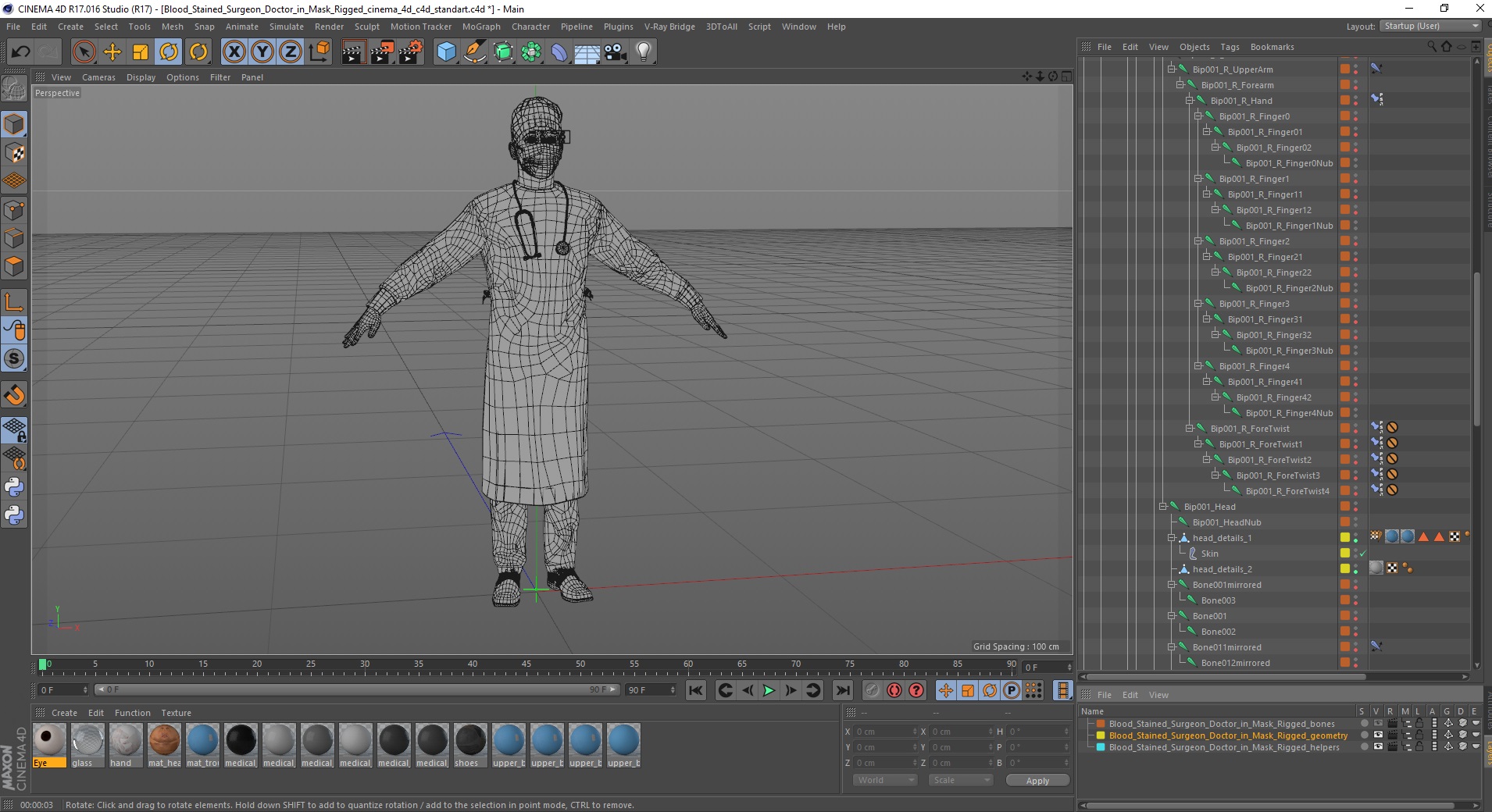Open Material Manager Texture menu
The image size is (1492, 812).
pyautogui.click(x=176, y=713)
